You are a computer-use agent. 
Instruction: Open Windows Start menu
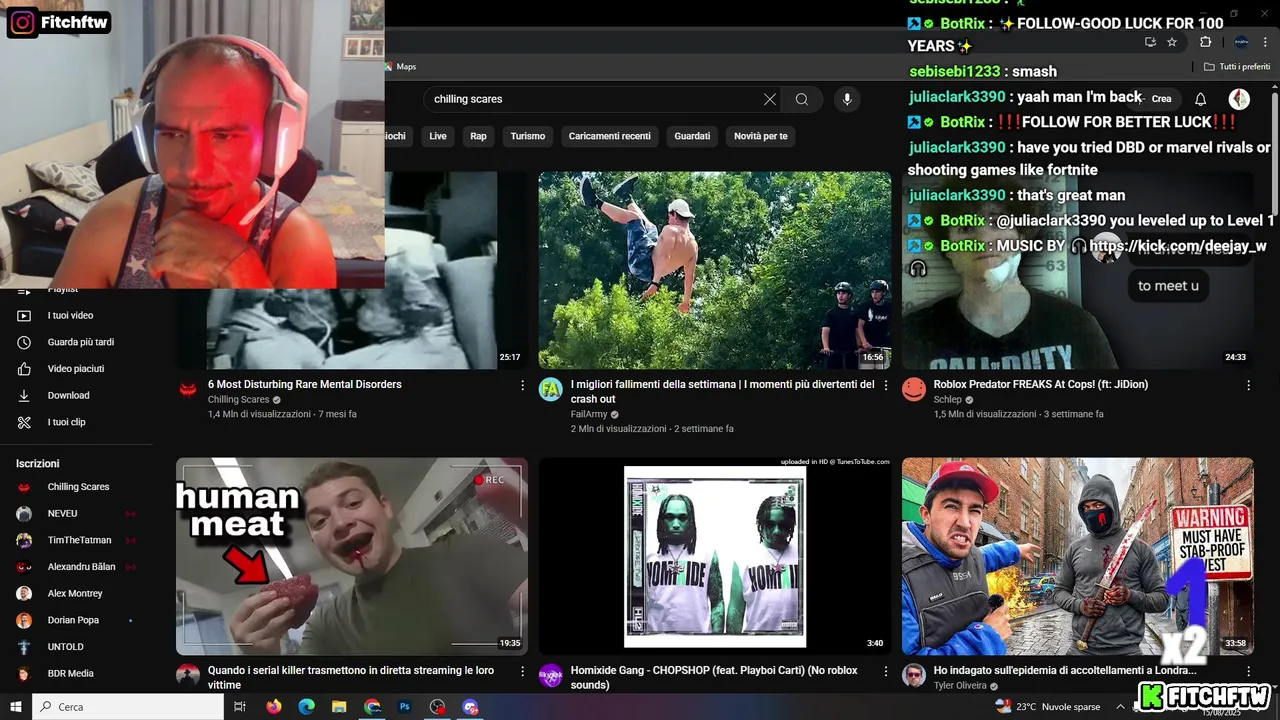pos(16,707)
